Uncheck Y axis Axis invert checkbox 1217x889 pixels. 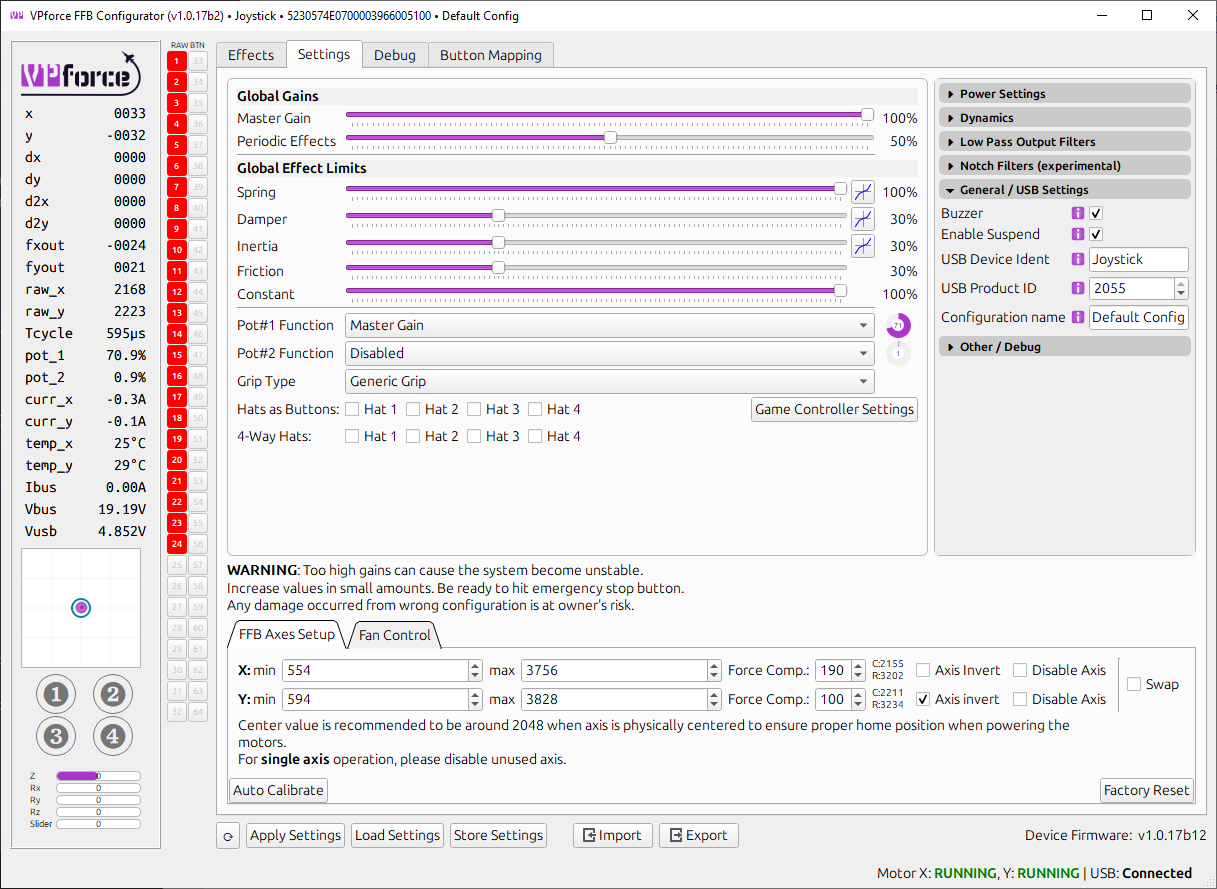pos(923,699)
